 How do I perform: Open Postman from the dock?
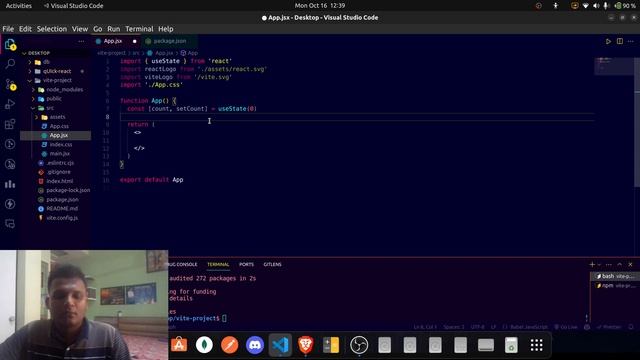coord(229,345)
